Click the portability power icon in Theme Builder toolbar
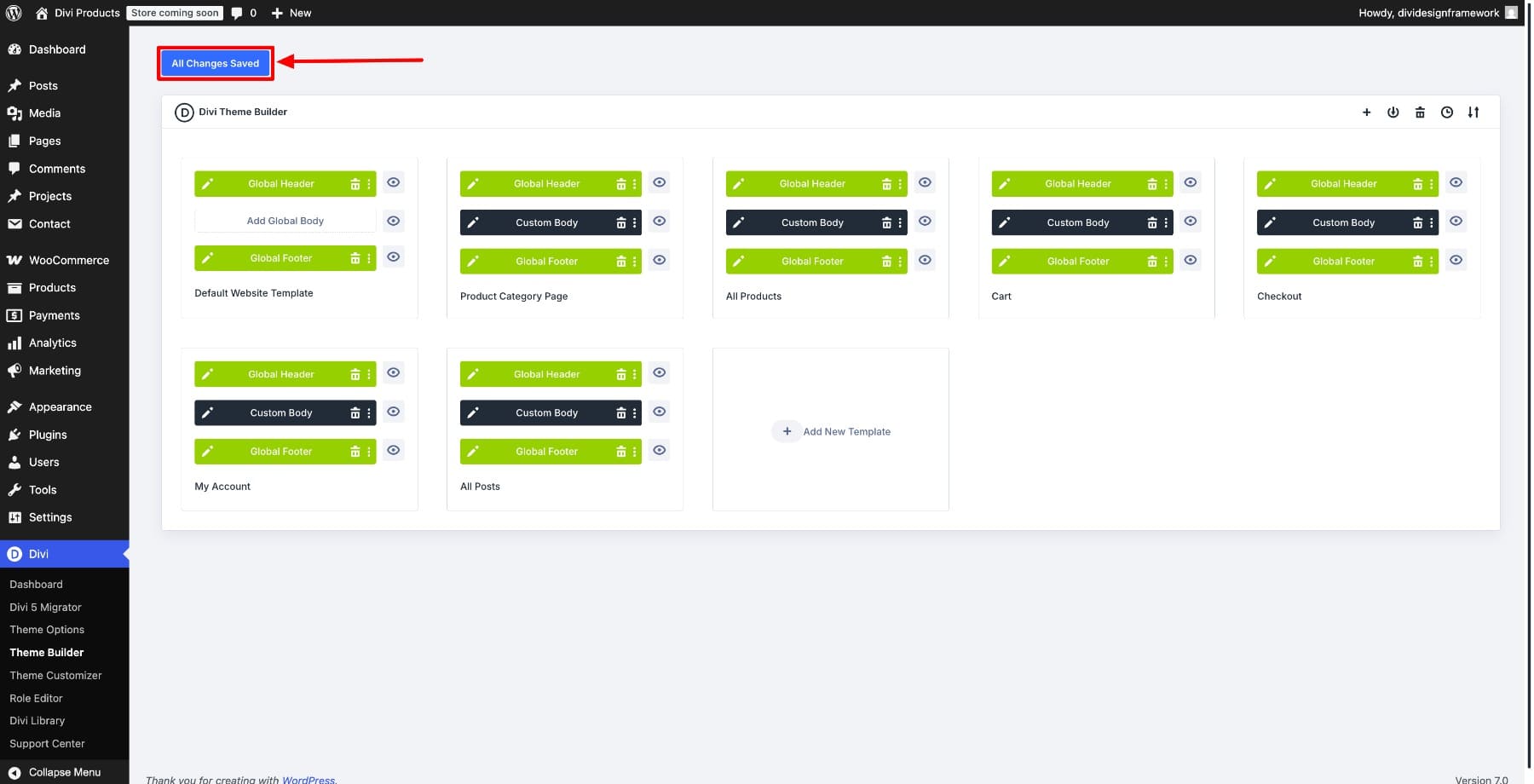Screen dimensions: 1534x784 click(x=1393, y=112)
